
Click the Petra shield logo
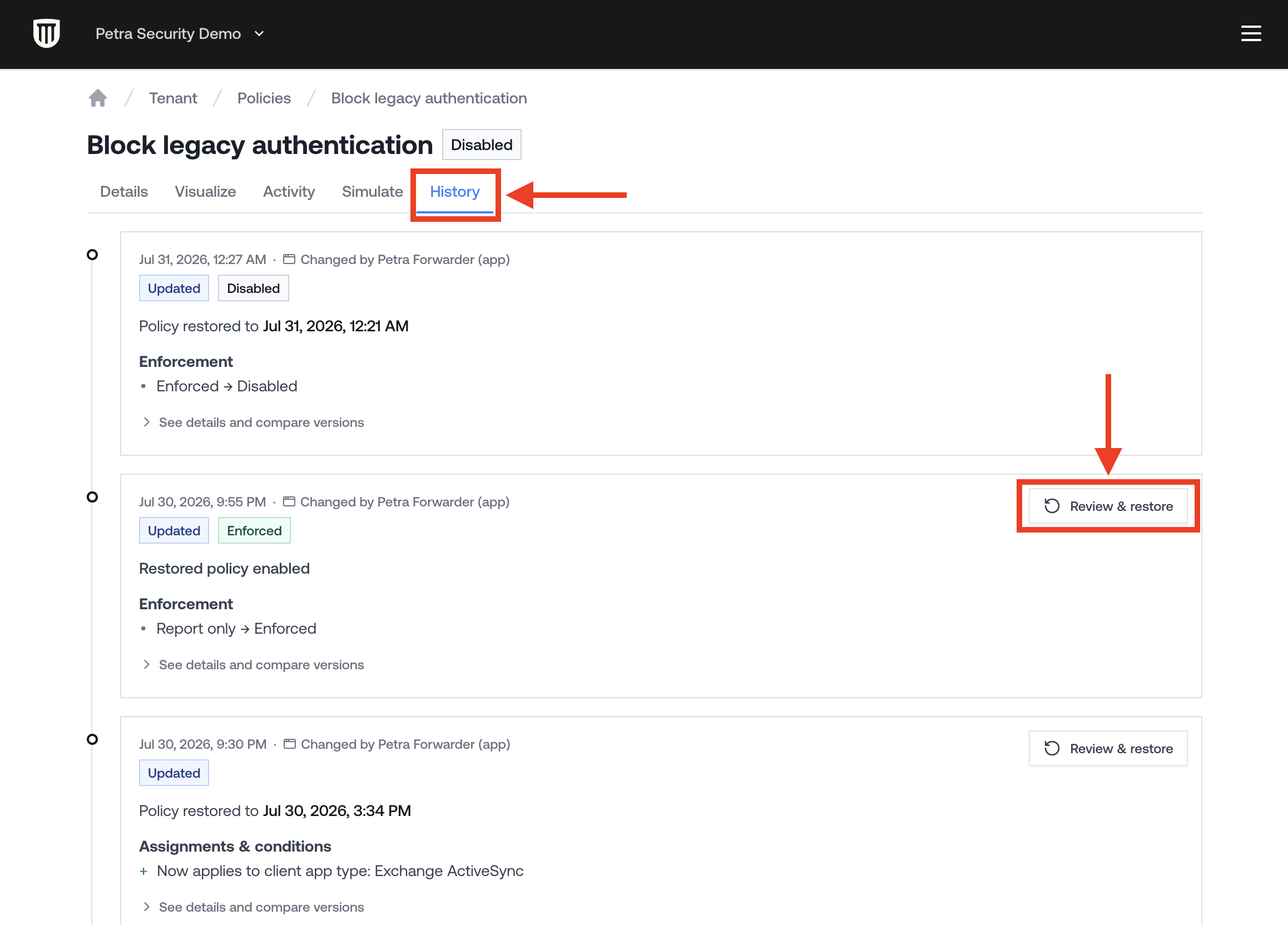click(x=47, y=33)
